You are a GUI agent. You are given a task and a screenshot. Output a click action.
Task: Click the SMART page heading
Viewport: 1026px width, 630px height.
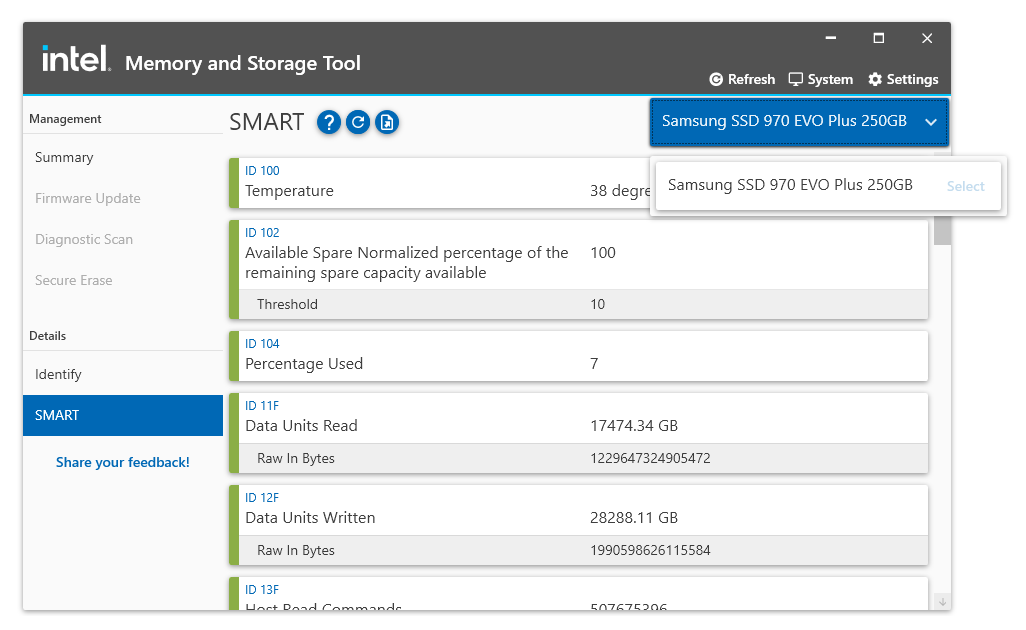[266, 122]
